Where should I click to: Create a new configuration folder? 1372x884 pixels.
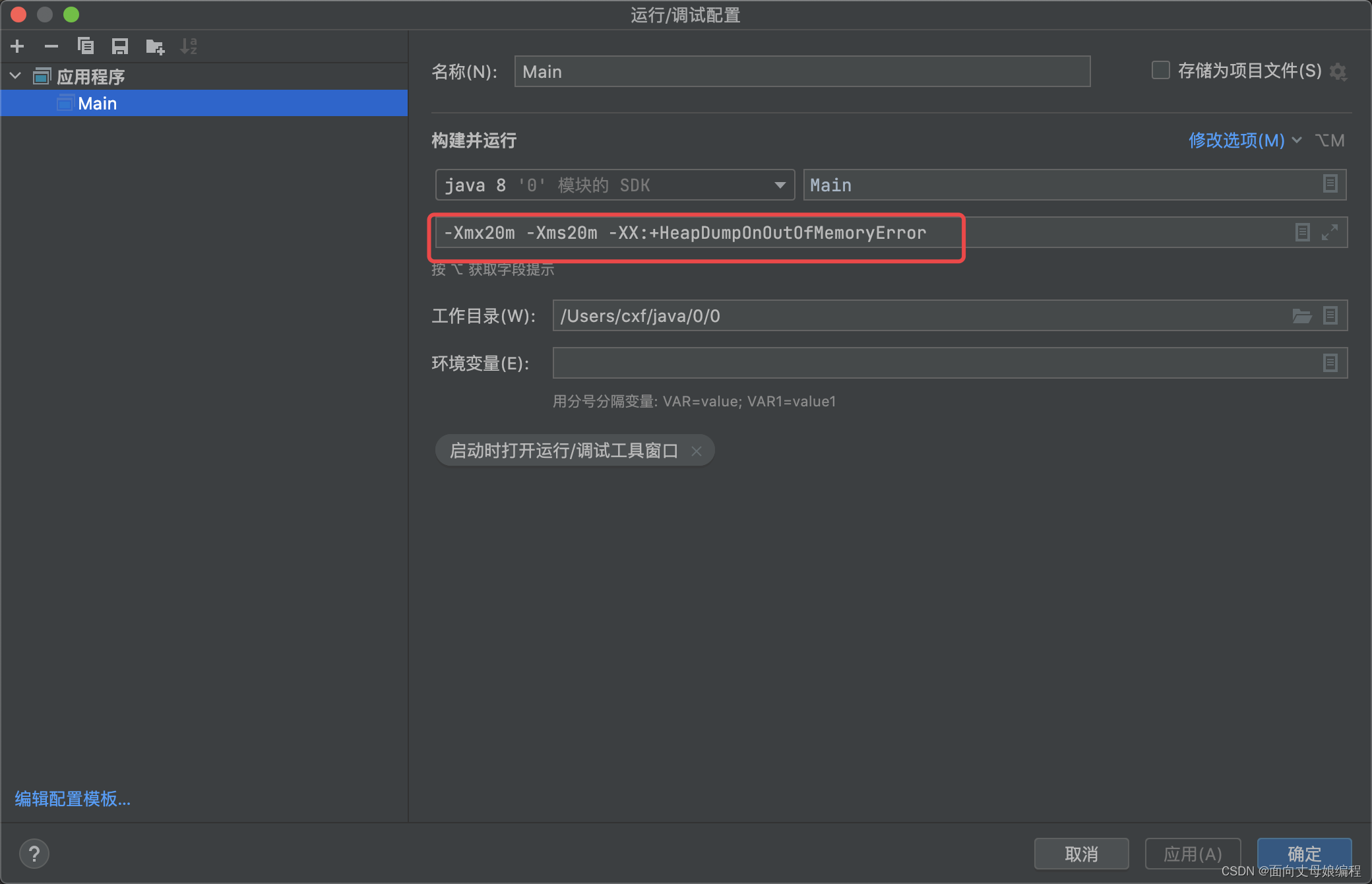click(155, 46)
